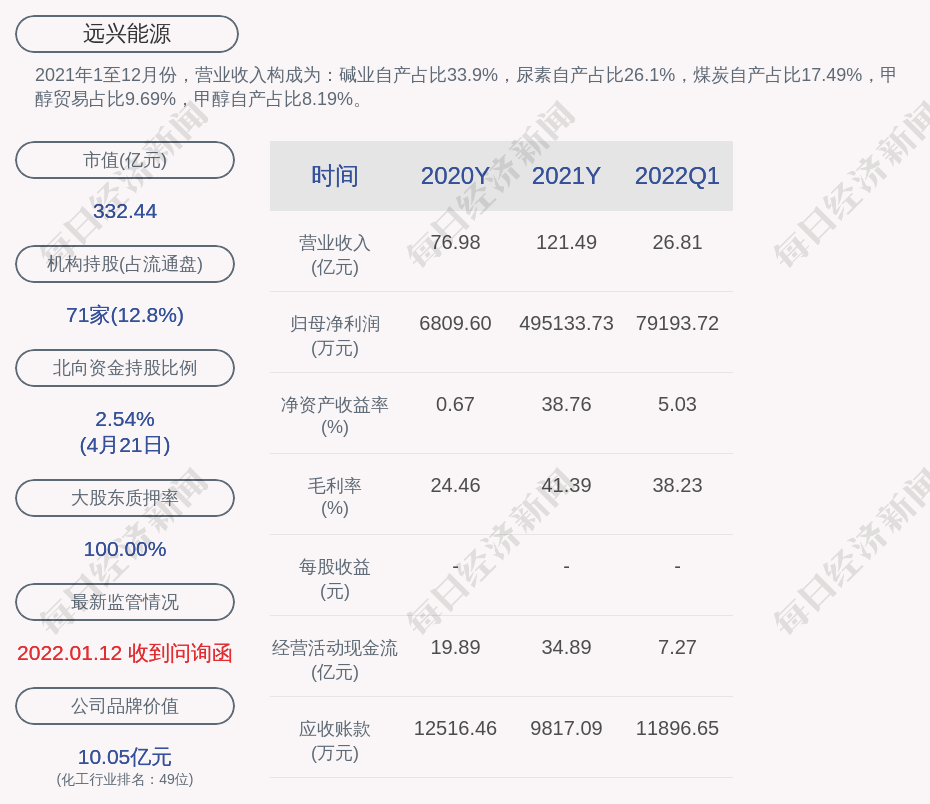Click the 毛利率(%) row label
Viewport: 930px width, 804px height.
click(x=335, y=497)
